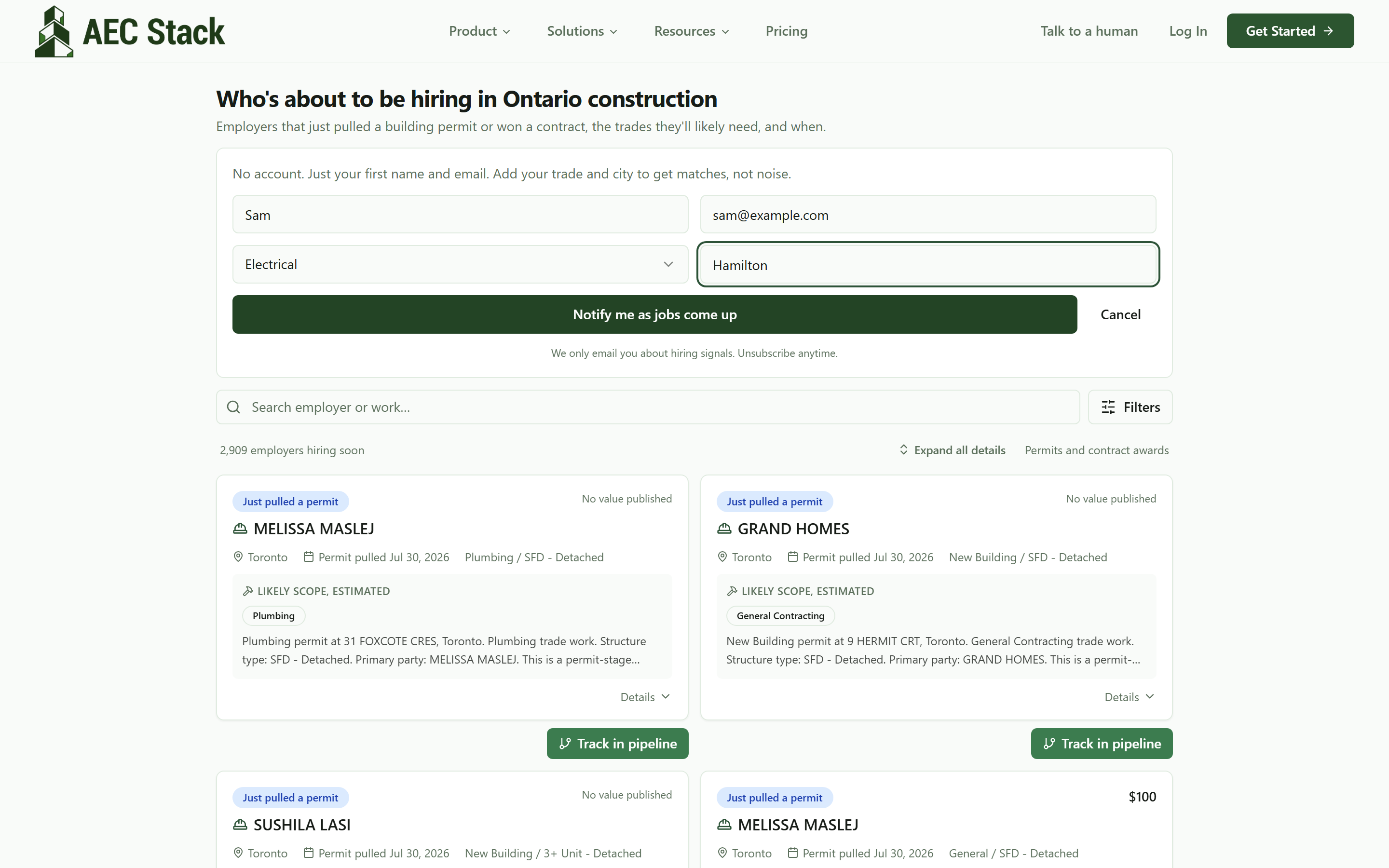Click the city field containing Hamilton
This screenshot has width=1389, height=868.
click(928, 265)
